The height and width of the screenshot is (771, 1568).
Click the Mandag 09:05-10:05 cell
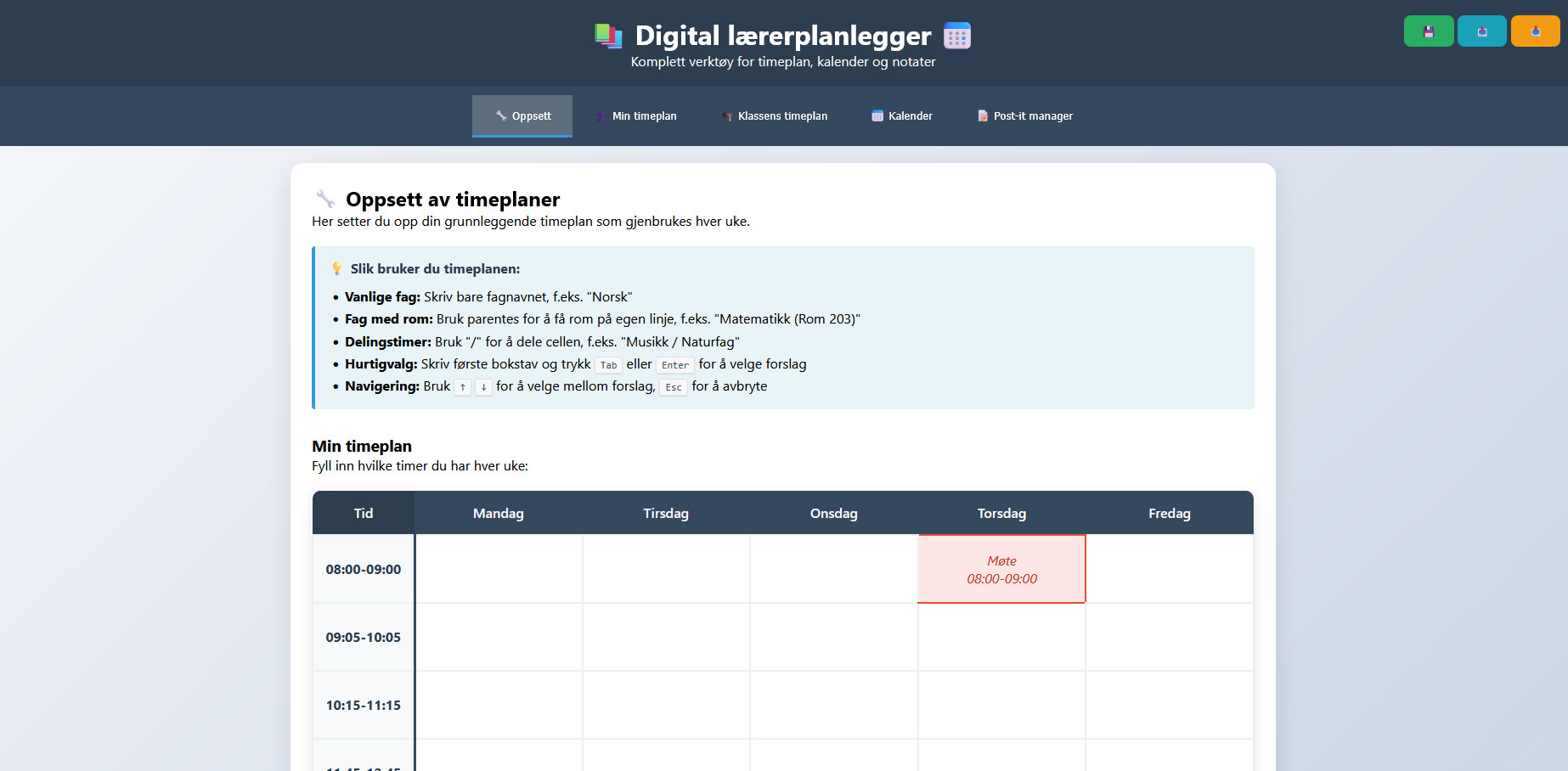[499, 637]
